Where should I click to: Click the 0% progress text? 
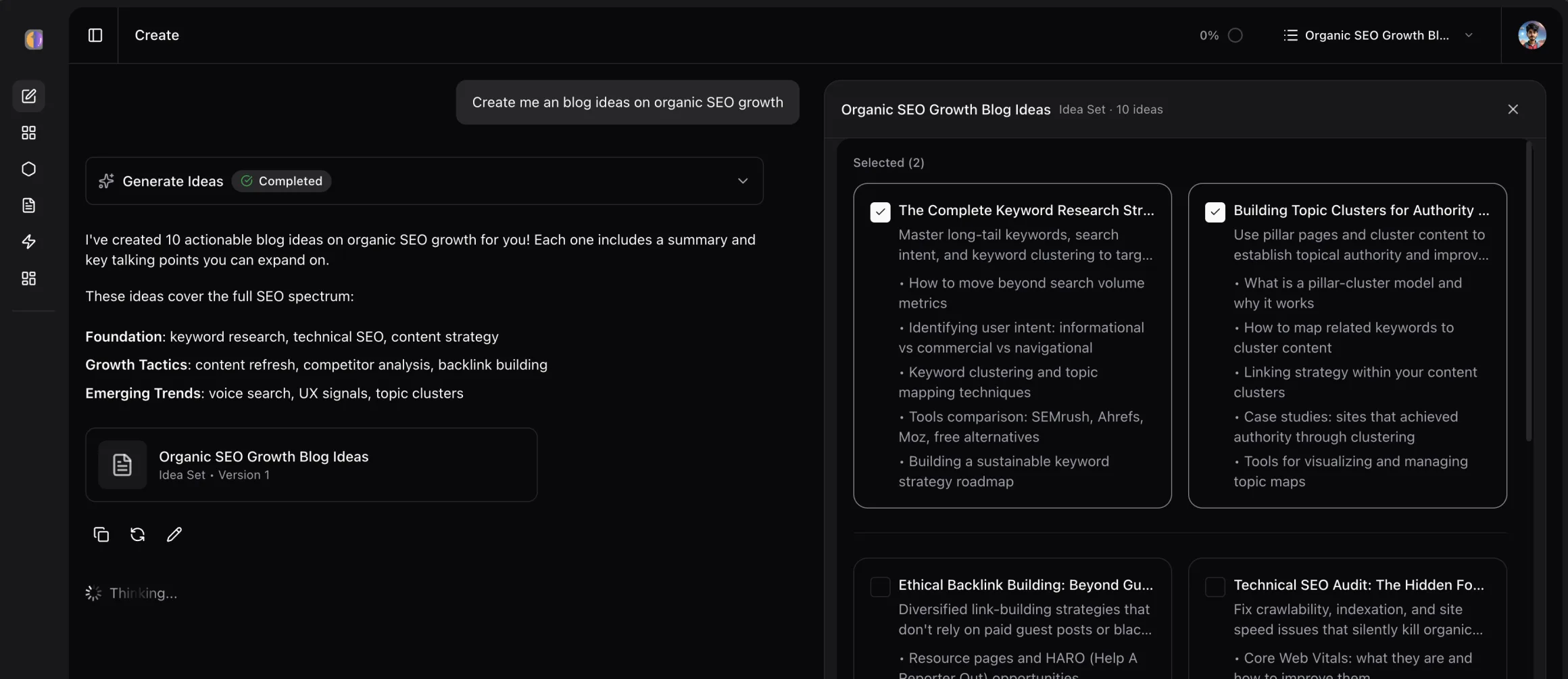(x=1208, y=35)
